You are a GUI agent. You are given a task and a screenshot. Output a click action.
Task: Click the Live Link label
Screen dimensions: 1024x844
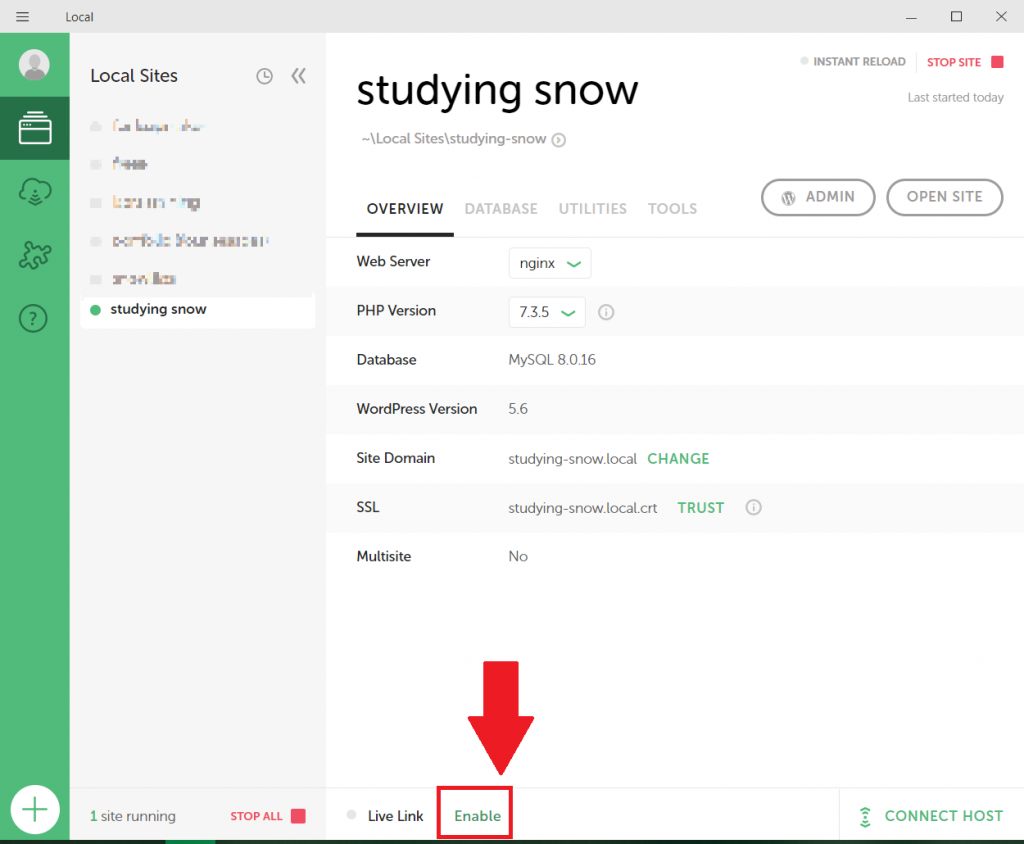point(395,816)
